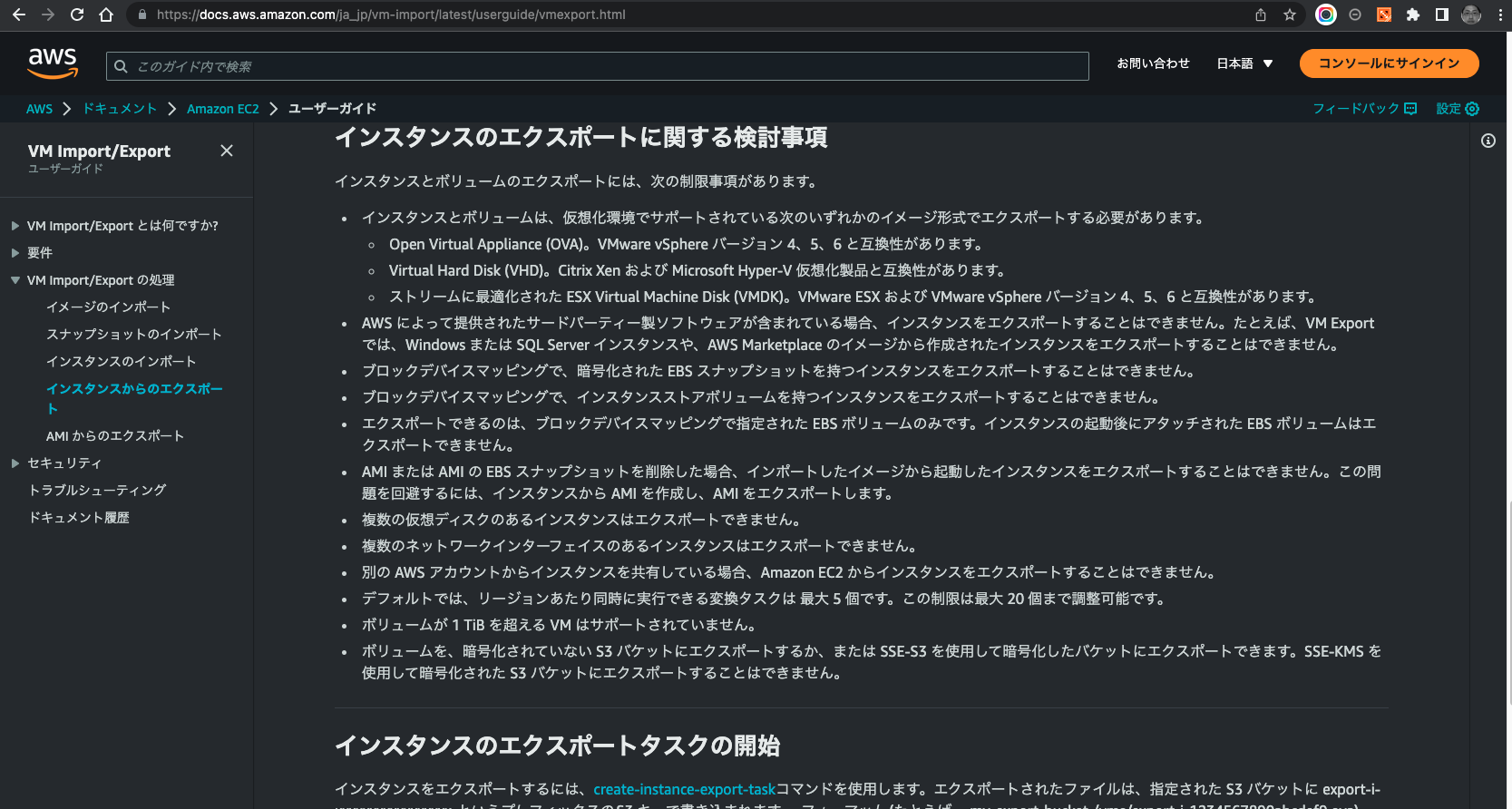Expand the 要件 section arrow
The width and height of the screenshot is (1512, 809).
[15, 253]
